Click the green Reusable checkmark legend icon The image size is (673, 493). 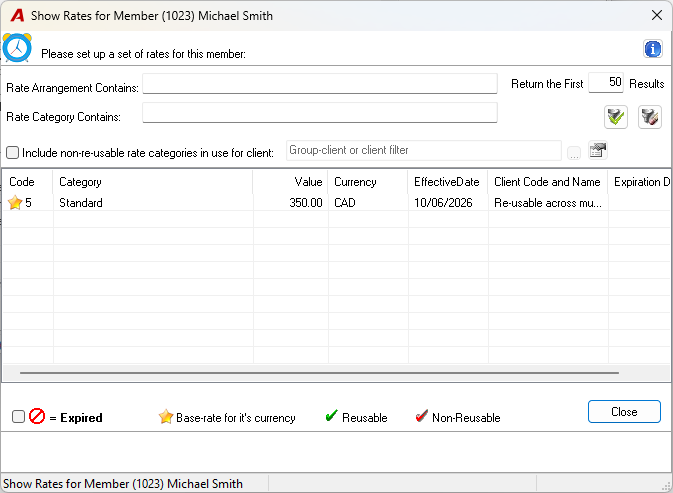pyautogui.click(x=331, y=415)
